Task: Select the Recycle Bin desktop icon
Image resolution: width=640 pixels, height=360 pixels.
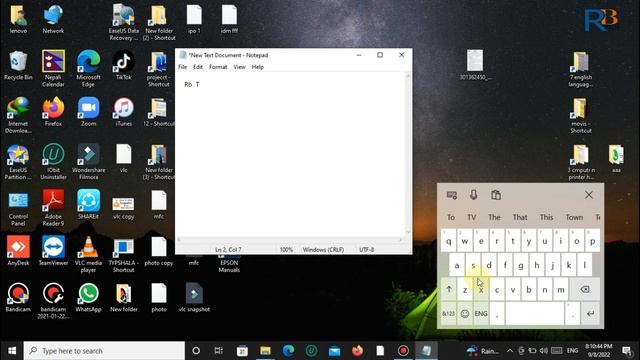Action: coord(18,65)
